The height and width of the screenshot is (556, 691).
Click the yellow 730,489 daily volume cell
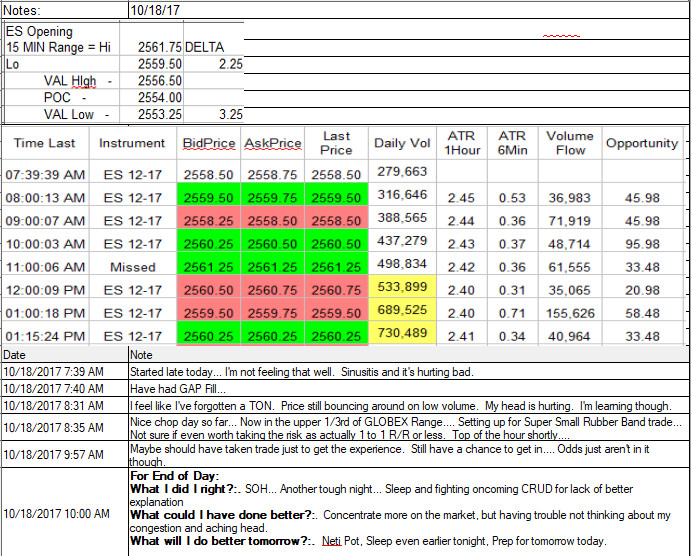coord(402,333)
